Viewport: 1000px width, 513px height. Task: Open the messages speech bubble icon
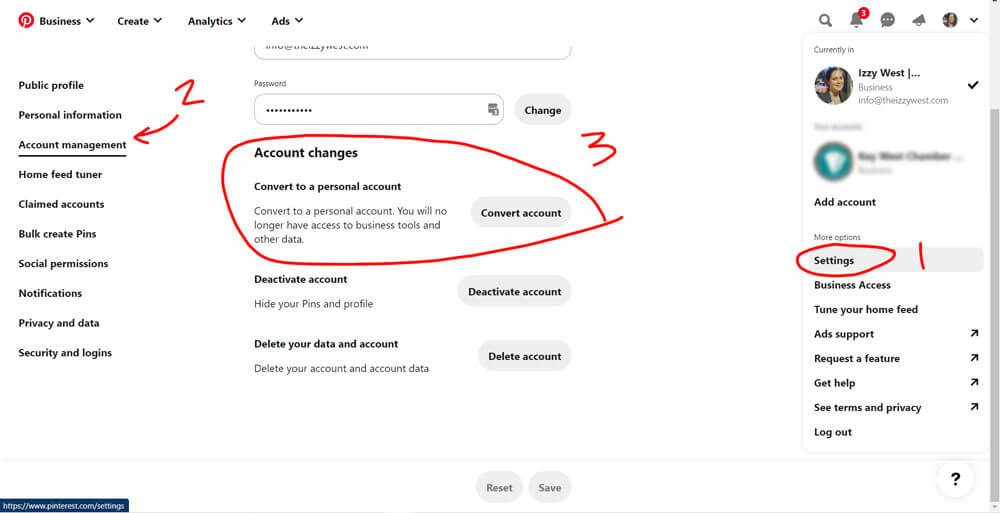887,20
